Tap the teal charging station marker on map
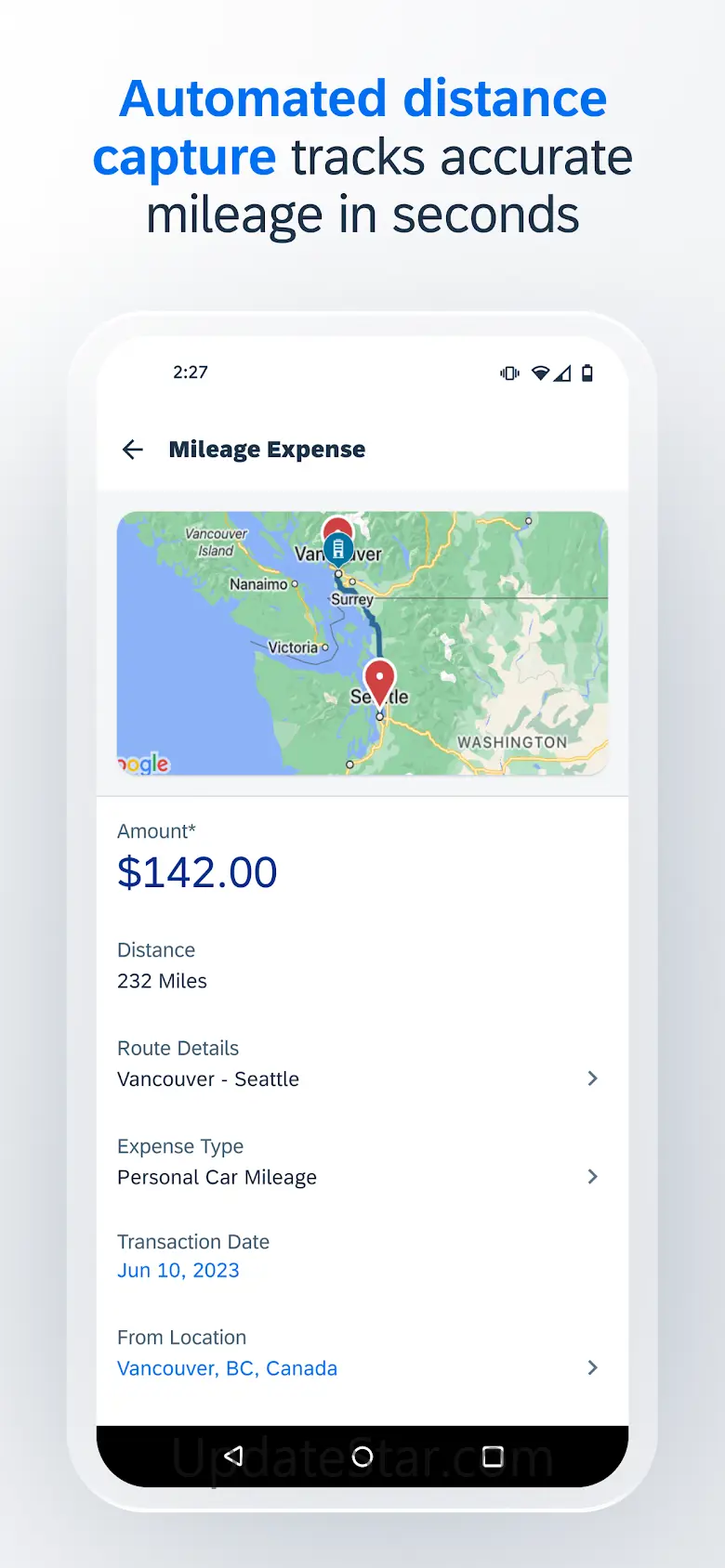Viewport: 725px width, 1568px height. click(338, 548)
